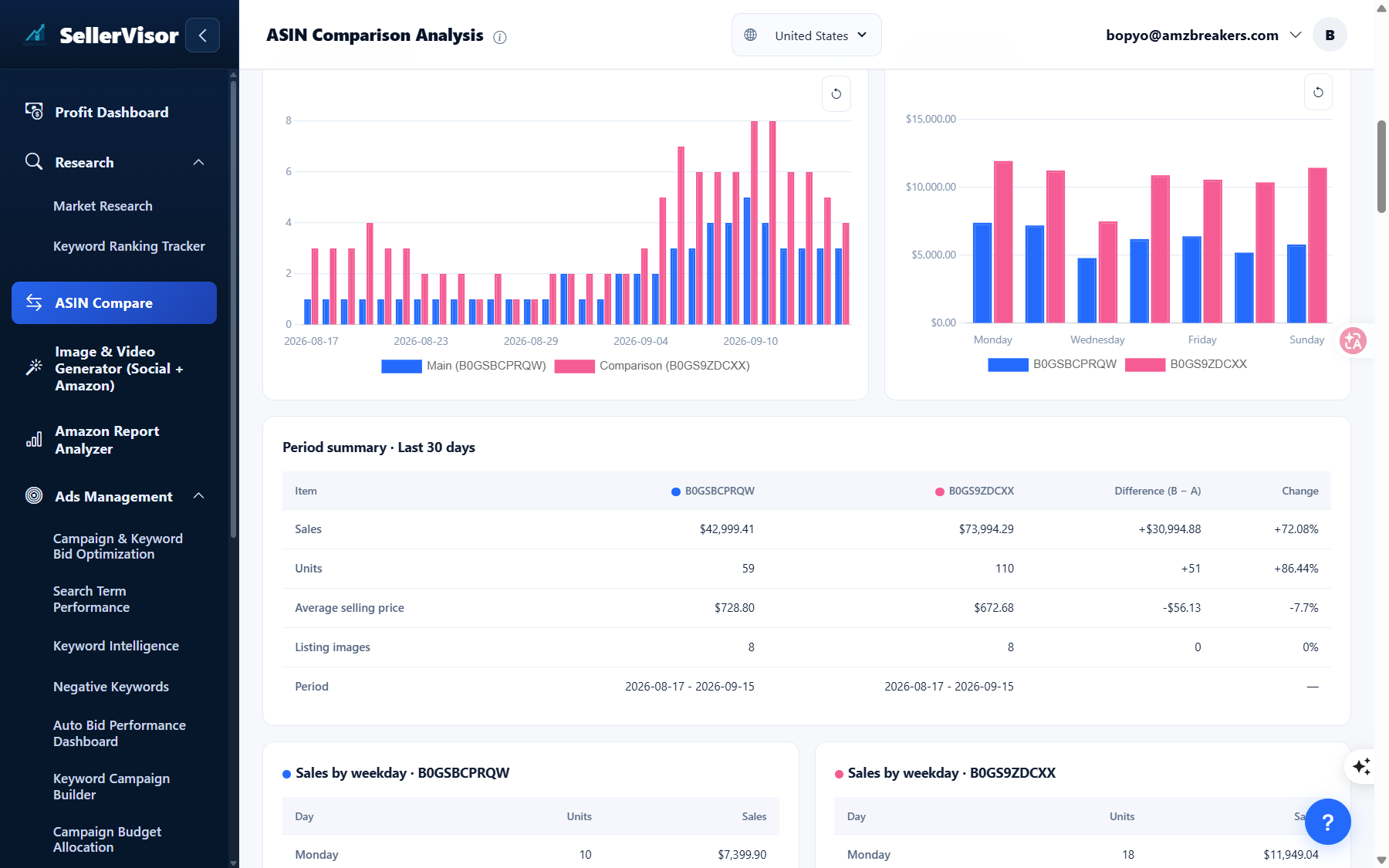Image resolution: width=1389 pixels, height=868 pixels.
Task: Open Keyword Ranking Tracker
Action: (129, 246)
